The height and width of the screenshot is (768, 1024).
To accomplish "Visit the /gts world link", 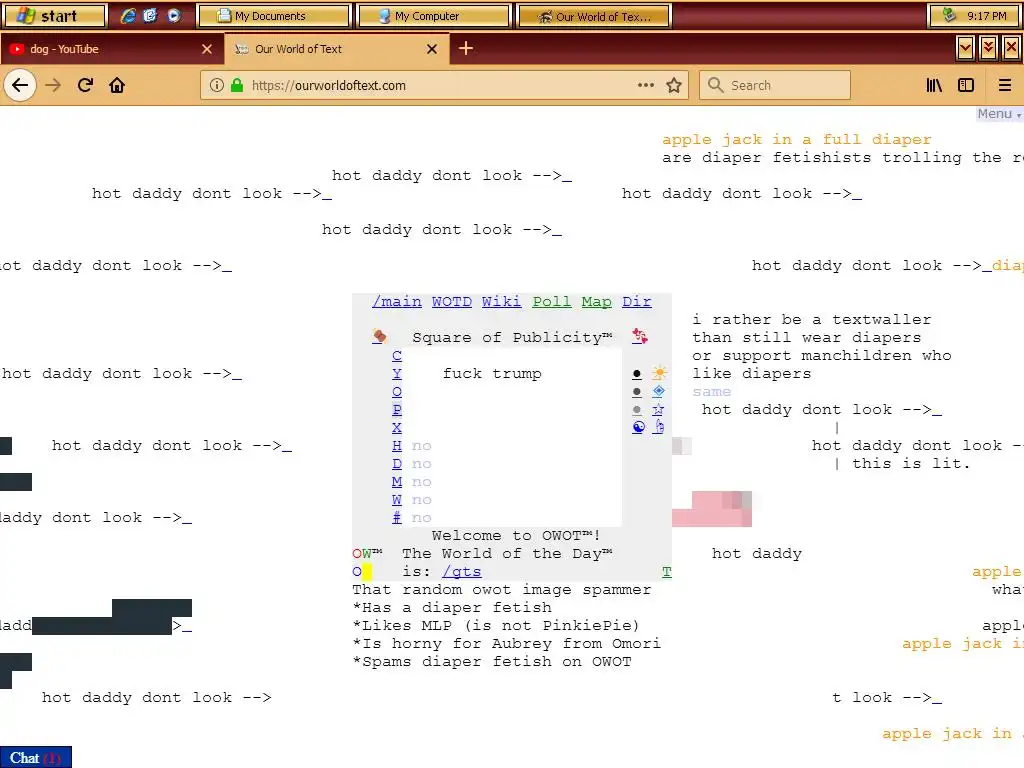I will 461,571.
